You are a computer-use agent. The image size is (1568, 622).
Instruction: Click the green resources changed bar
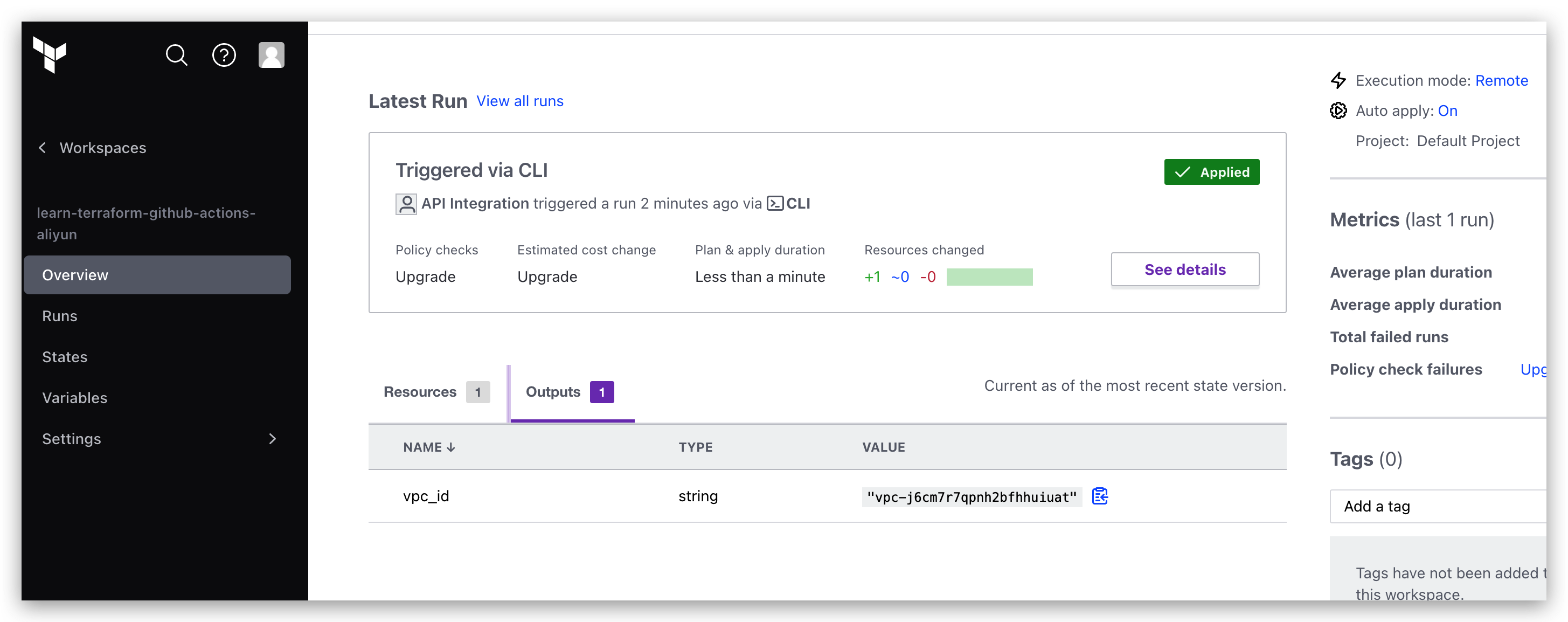(x=989, y=277)
